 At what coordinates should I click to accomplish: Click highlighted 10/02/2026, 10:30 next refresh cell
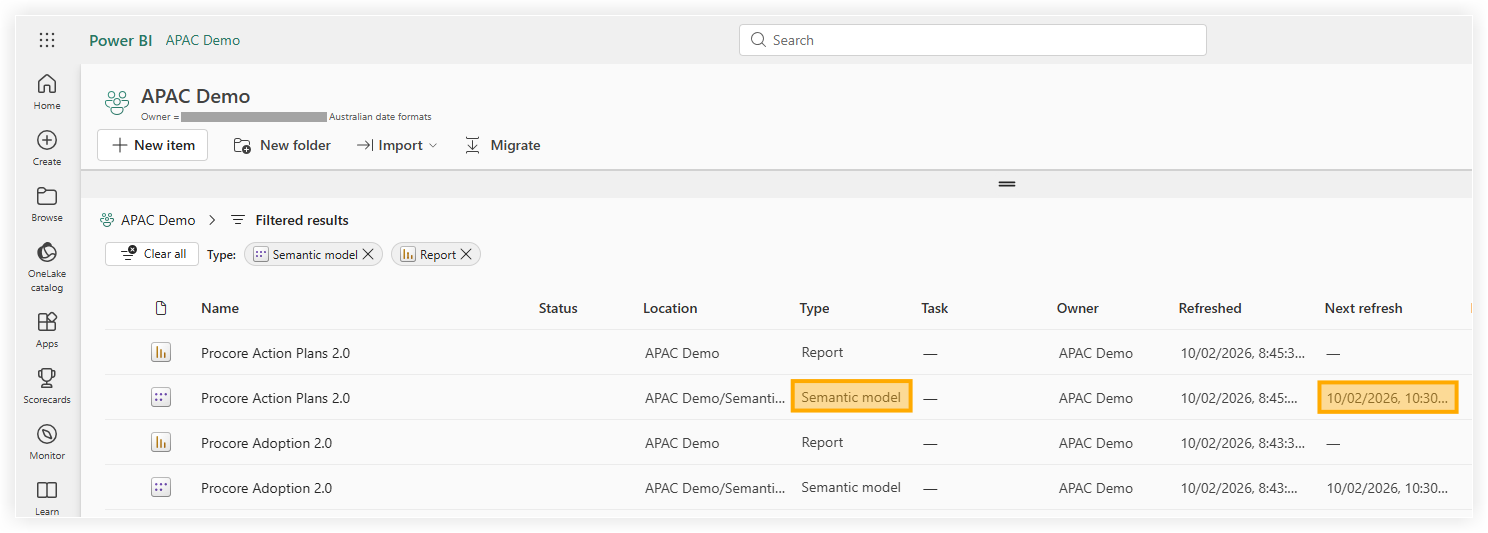click(1387, 398)
